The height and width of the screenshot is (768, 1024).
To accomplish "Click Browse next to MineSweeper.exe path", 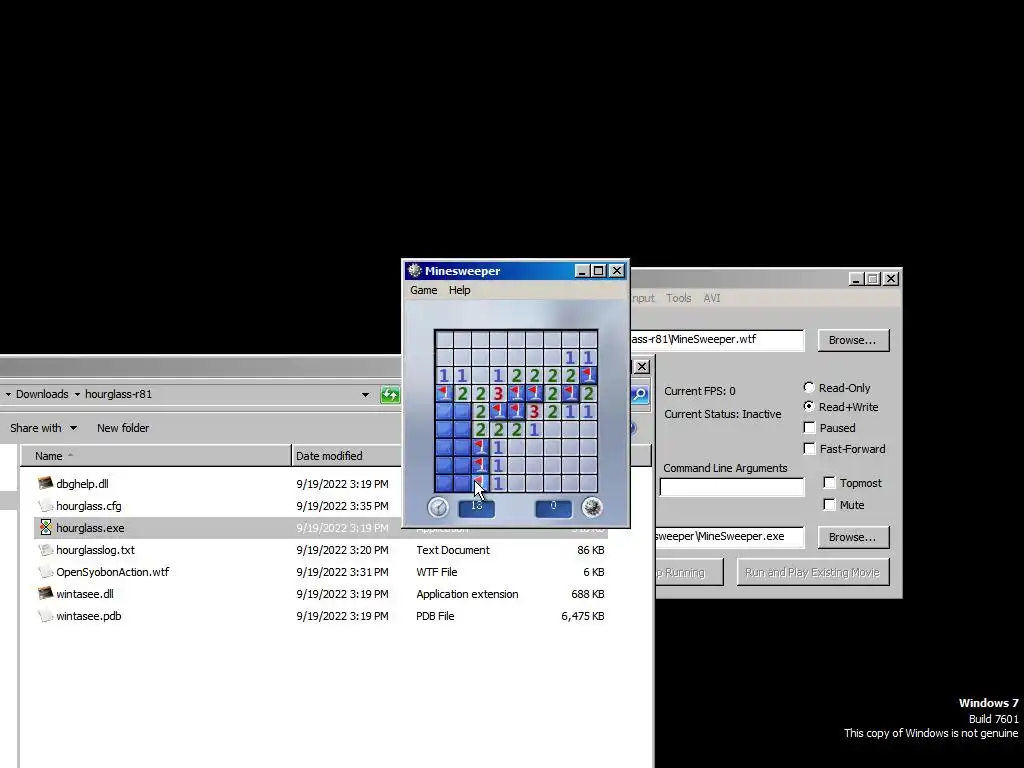I will pos(852,537).
